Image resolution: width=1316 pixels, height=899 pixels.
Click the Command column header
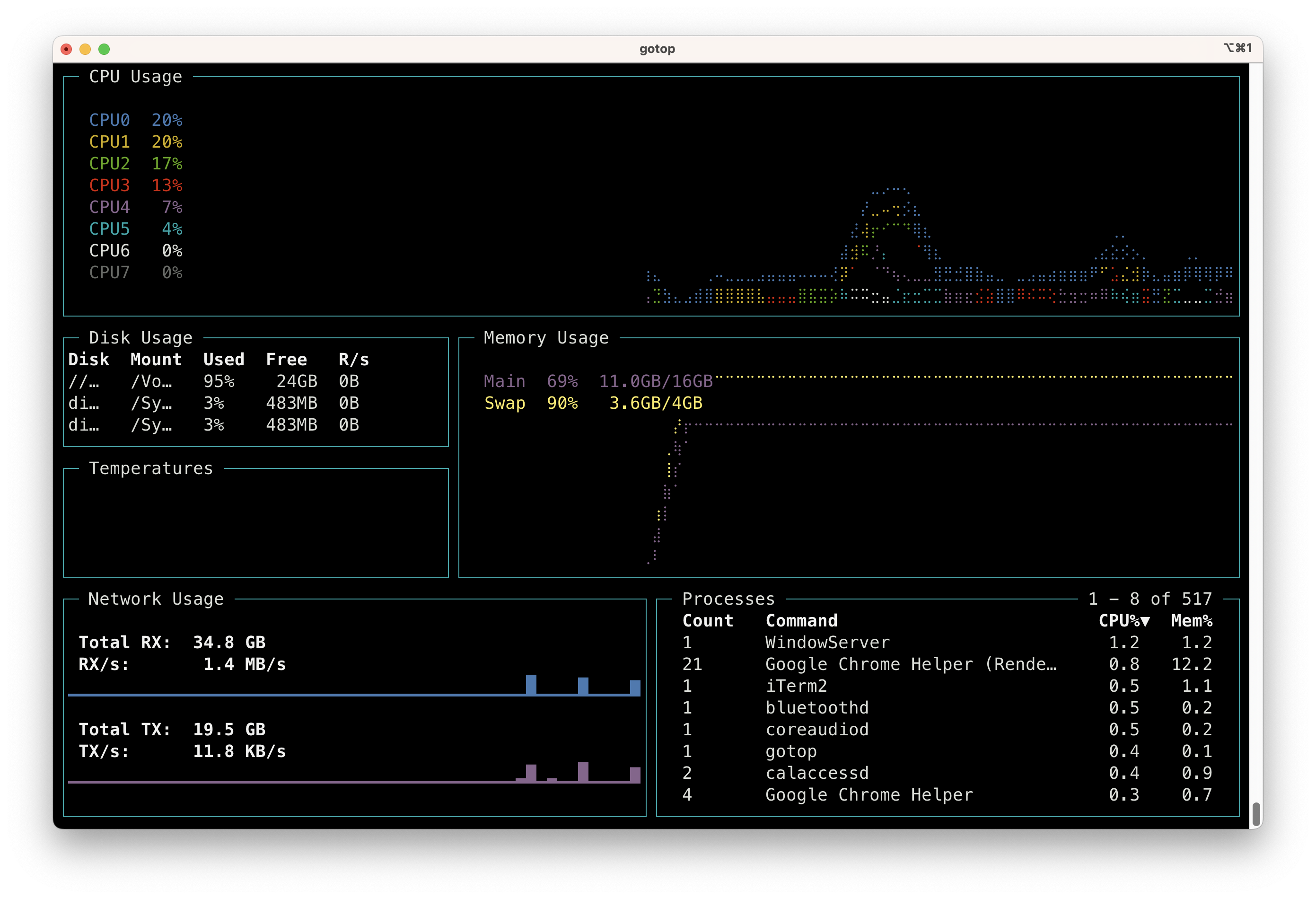[x=801, y=621]
